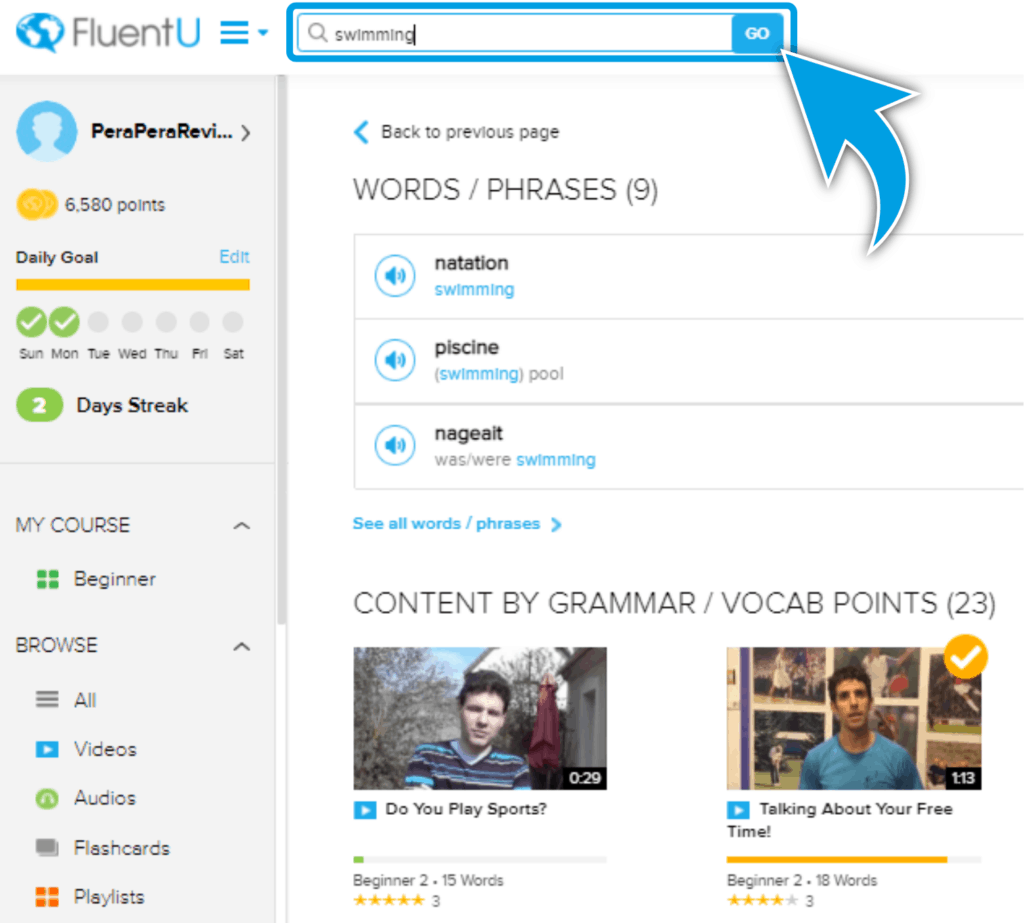Open the word nageait
Viewport: 1024px width, 923px height.
point(469,433)
